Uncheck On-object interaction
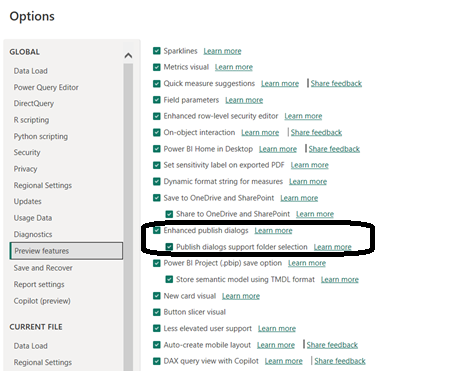The width and height of the screenshot is (454, 371). pos(157,132)
